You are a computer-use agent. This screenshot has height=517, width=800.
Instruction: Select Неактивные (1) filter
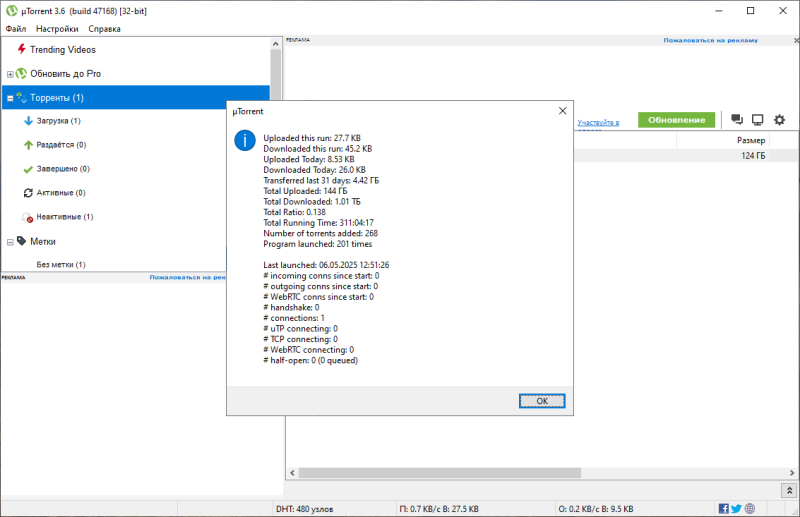(65, 217)
